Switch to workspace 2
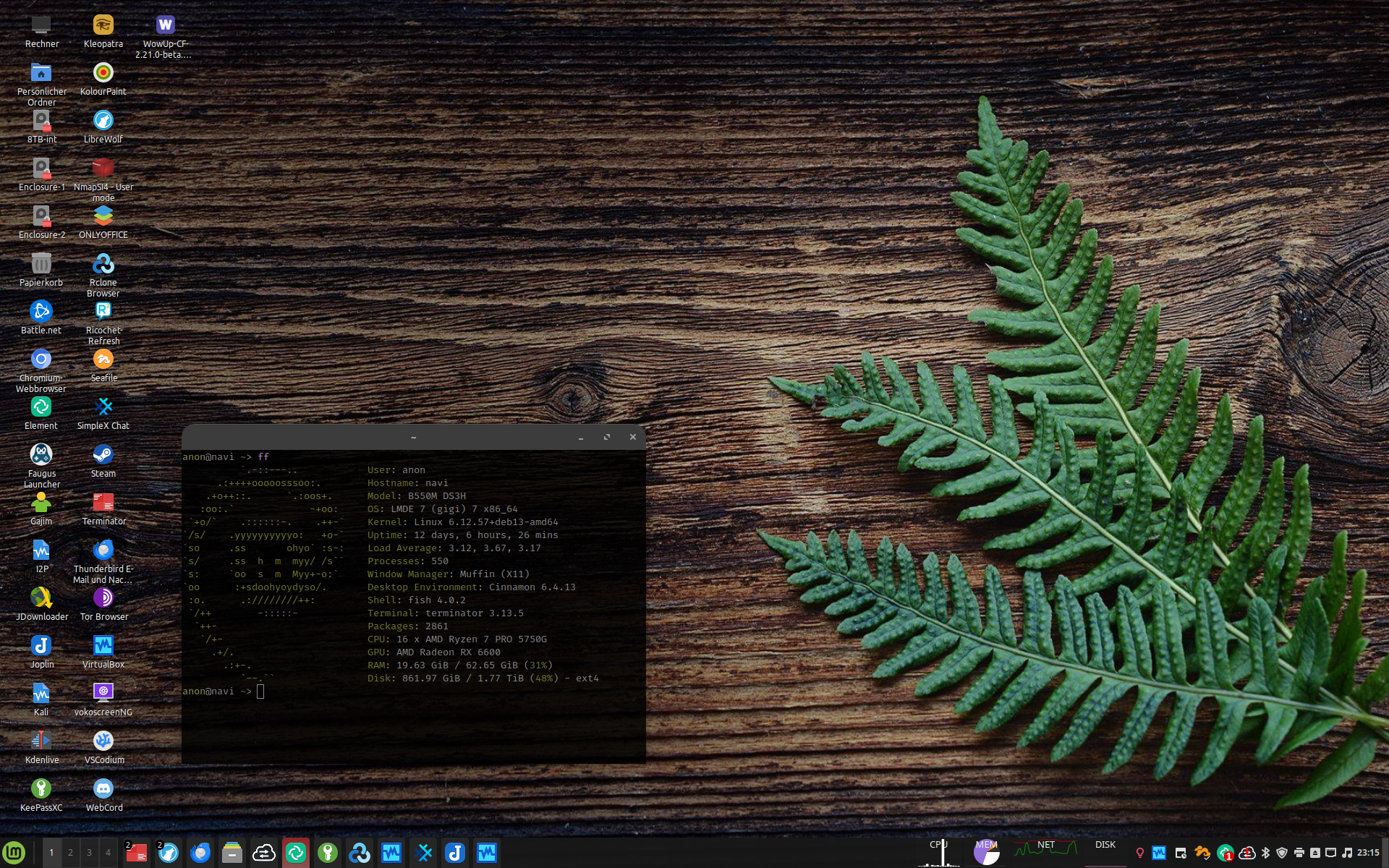This screenshot has width=1389, height=868. [x=70, y=853]
